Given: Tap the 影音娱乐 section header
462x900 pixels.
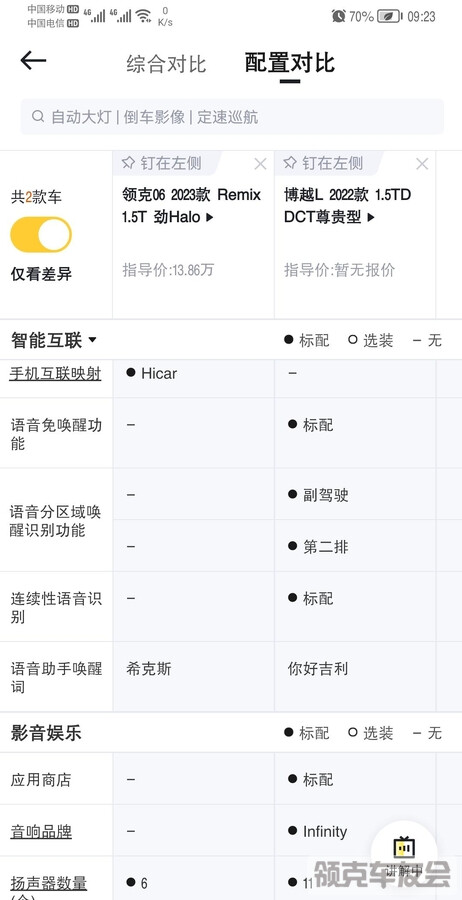Looking at the screenshot, I should pos(46,733).
